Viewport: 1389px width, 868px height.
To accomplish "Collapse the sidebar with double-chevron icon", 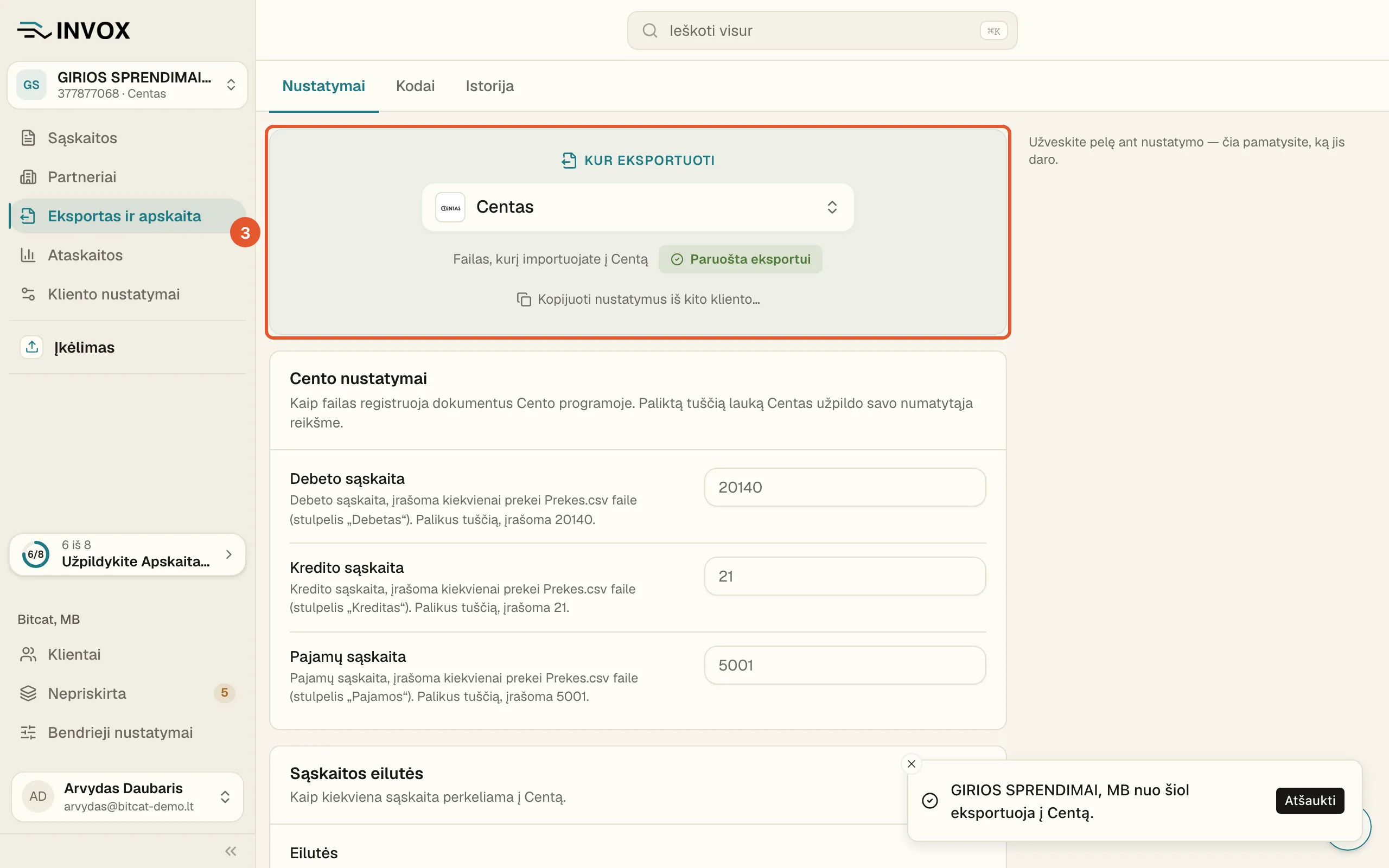I will (231, 851).
